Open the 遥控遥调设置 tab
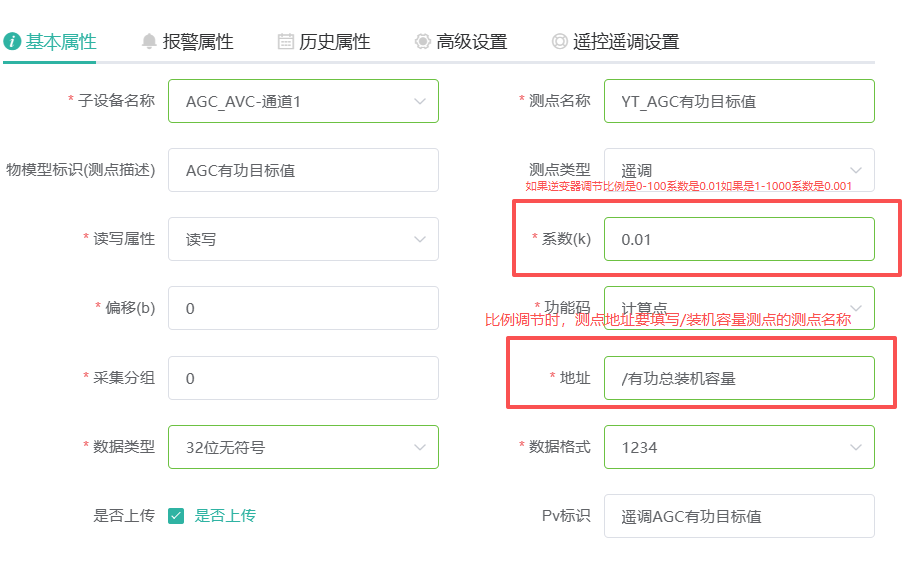The width and height of the screenshot is (913, 567). pos(625,41)
